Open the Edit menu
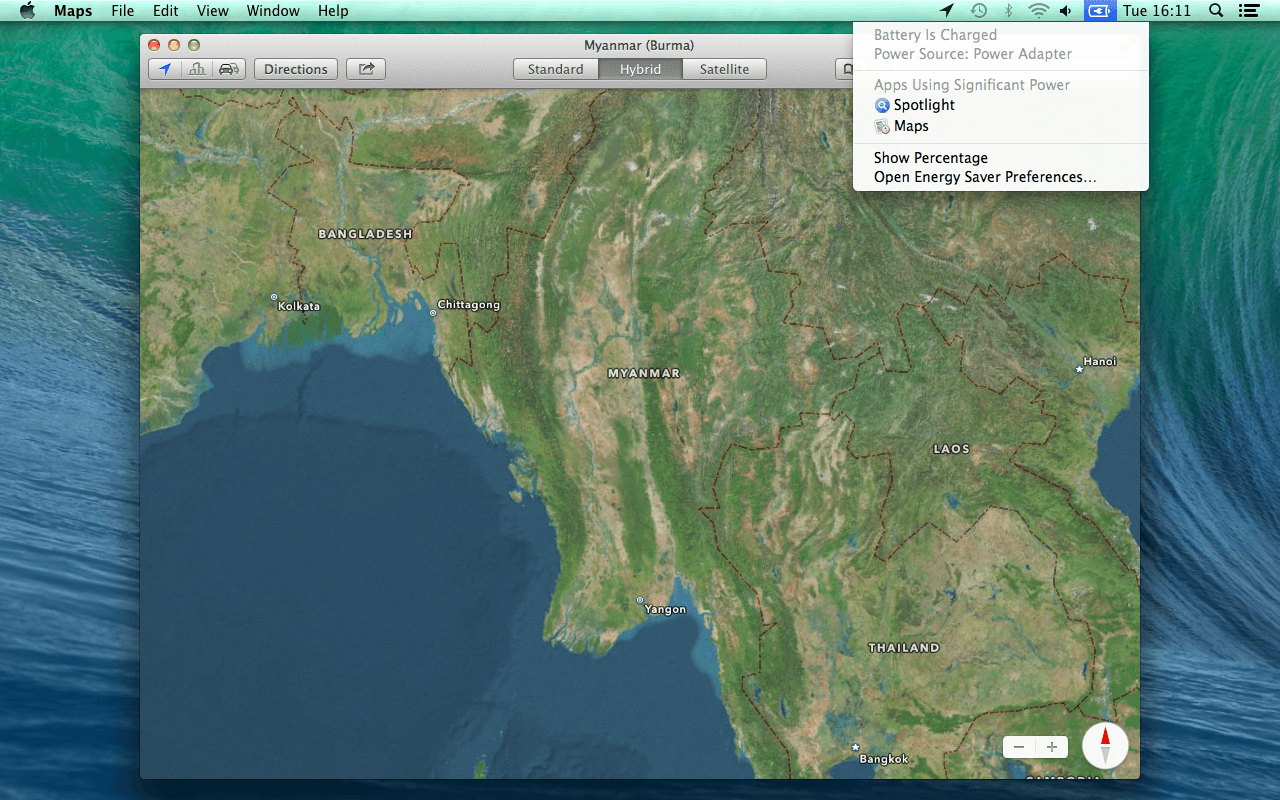The image size is (1280, 800). [x=165, y=11]
